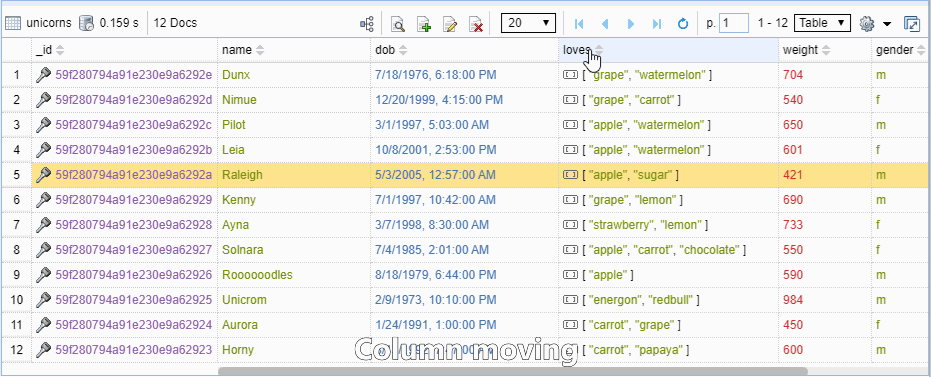Click the page number input field
Viewport: 931px width, 377px height.
click(x=734, y=23)
